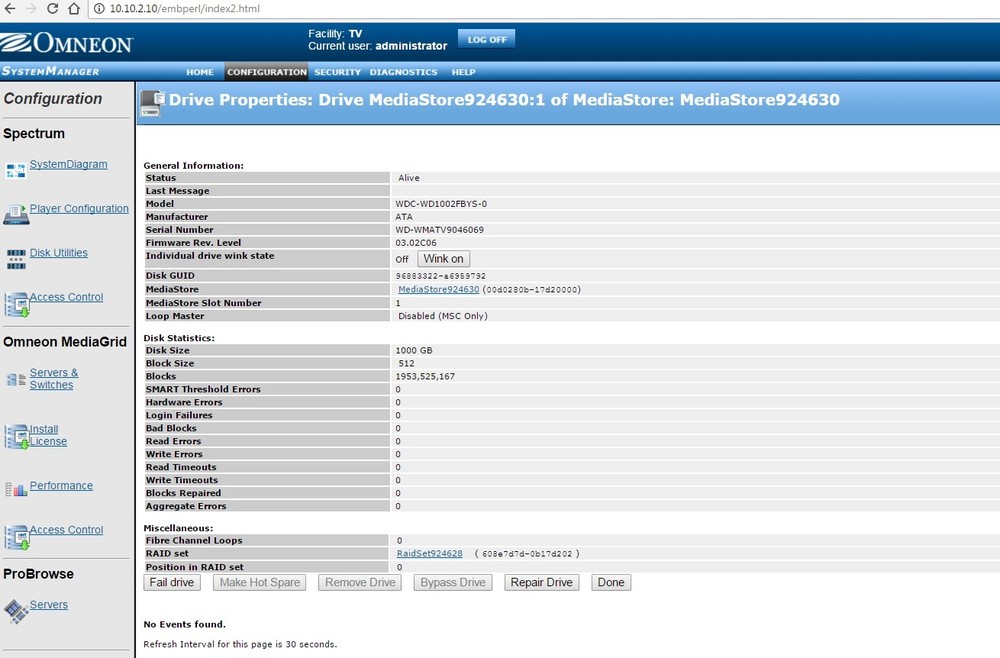Screen dimensions: 1000x658
Task: Go forward with browser forward arrow
Action: click(x=31, y=8)
